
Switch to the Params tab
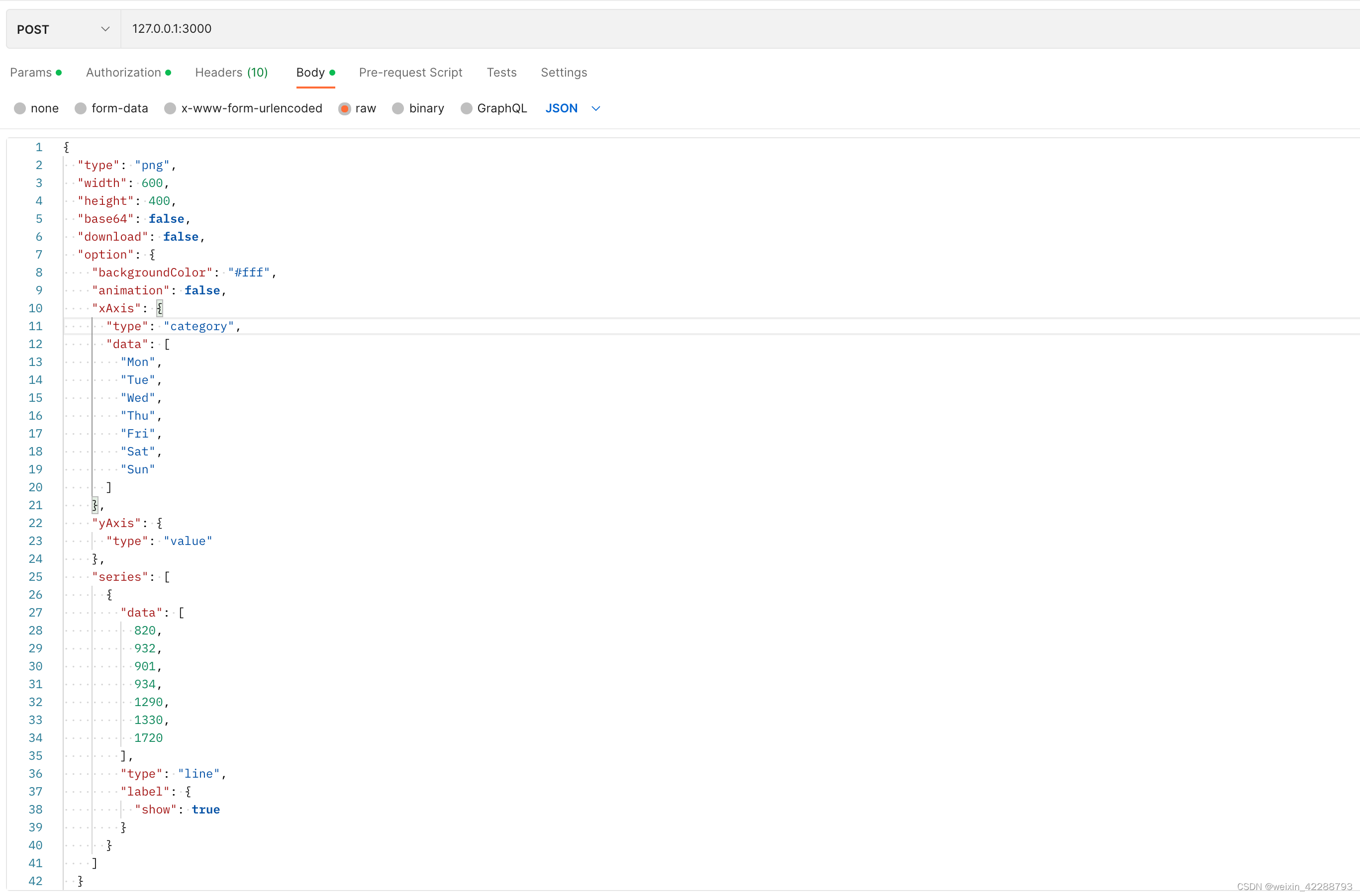pyautogui.click(x=31, y=73)
